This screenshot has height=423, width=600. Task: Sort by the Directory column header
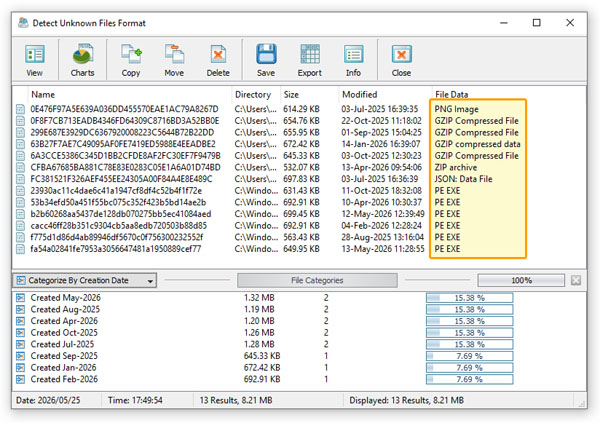click(253, 95)
